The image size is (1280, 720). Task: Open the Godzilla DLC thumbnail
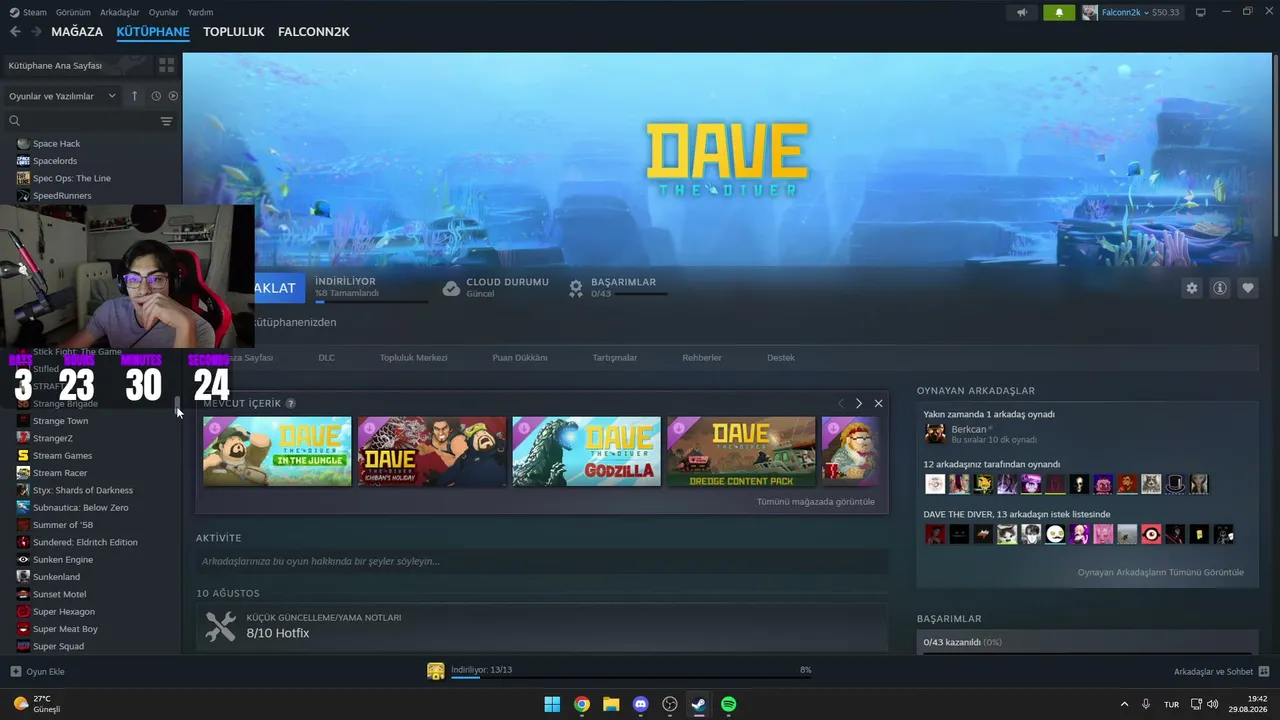tap(587, 451)
